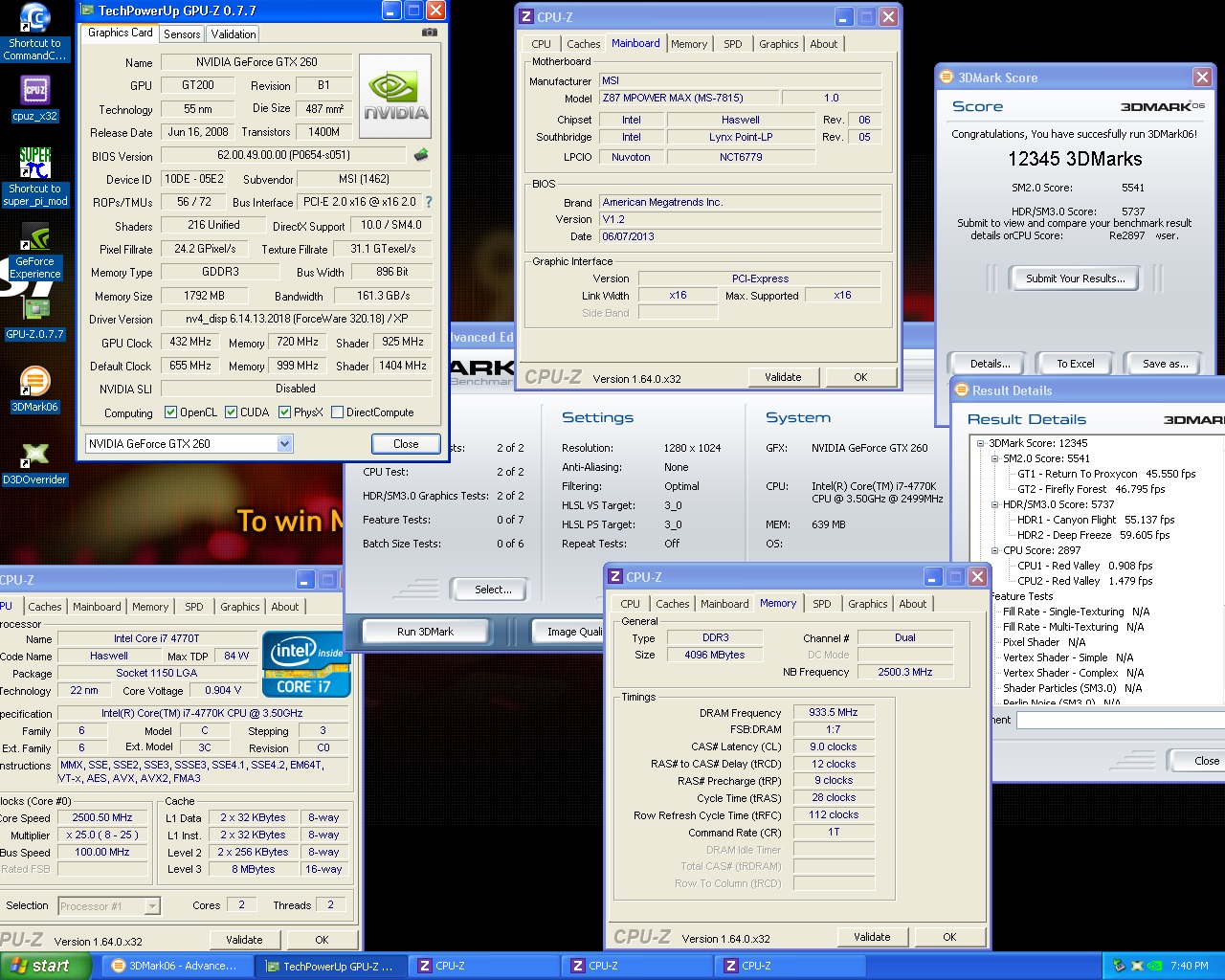Click the NVIDIA logo in GPU-Z
This screenshot has height=980, width=1225.
click(395, 97)
